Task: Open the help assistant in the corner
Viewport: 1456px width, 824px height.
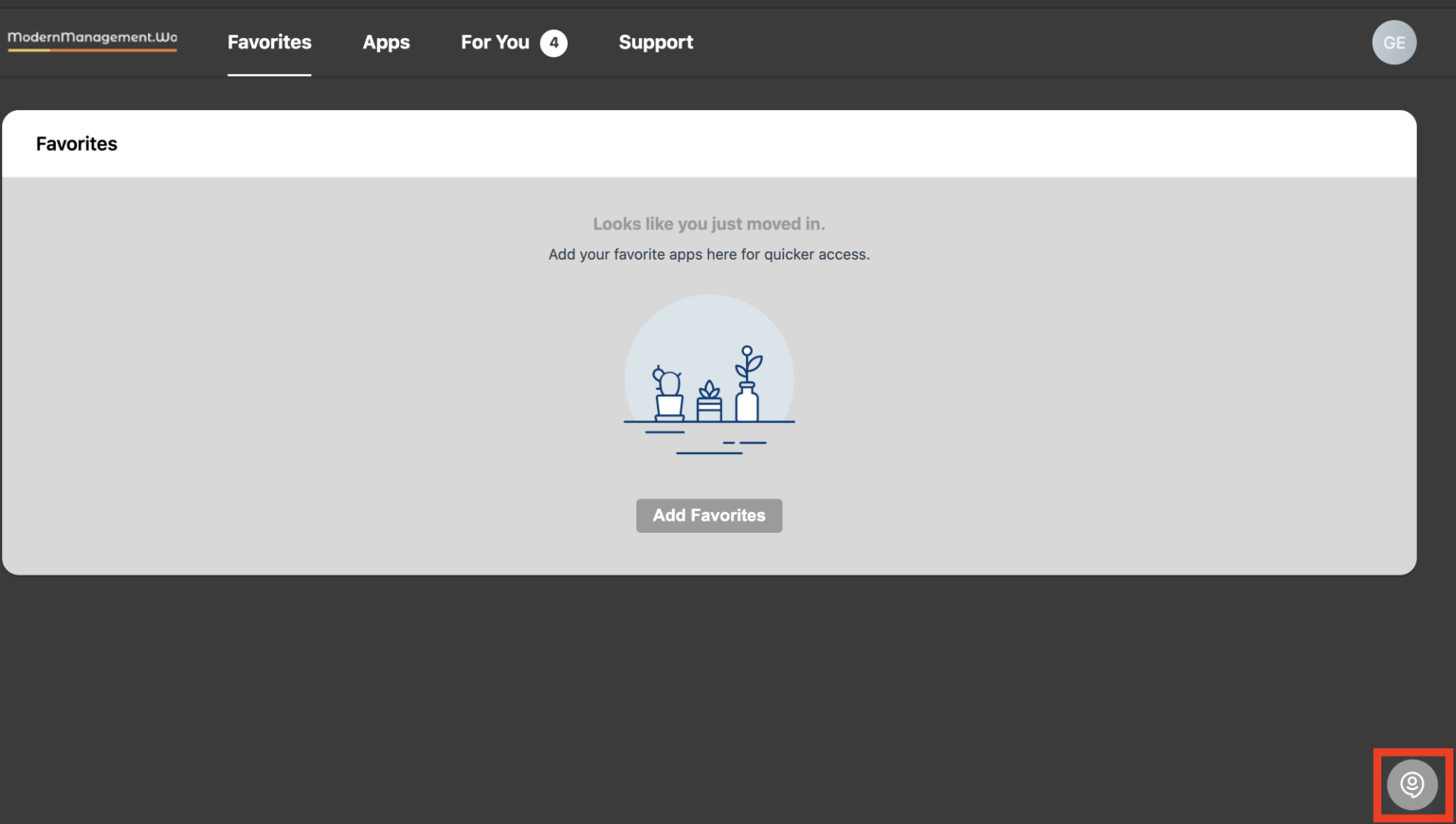Action: (x=1411, y=784)
